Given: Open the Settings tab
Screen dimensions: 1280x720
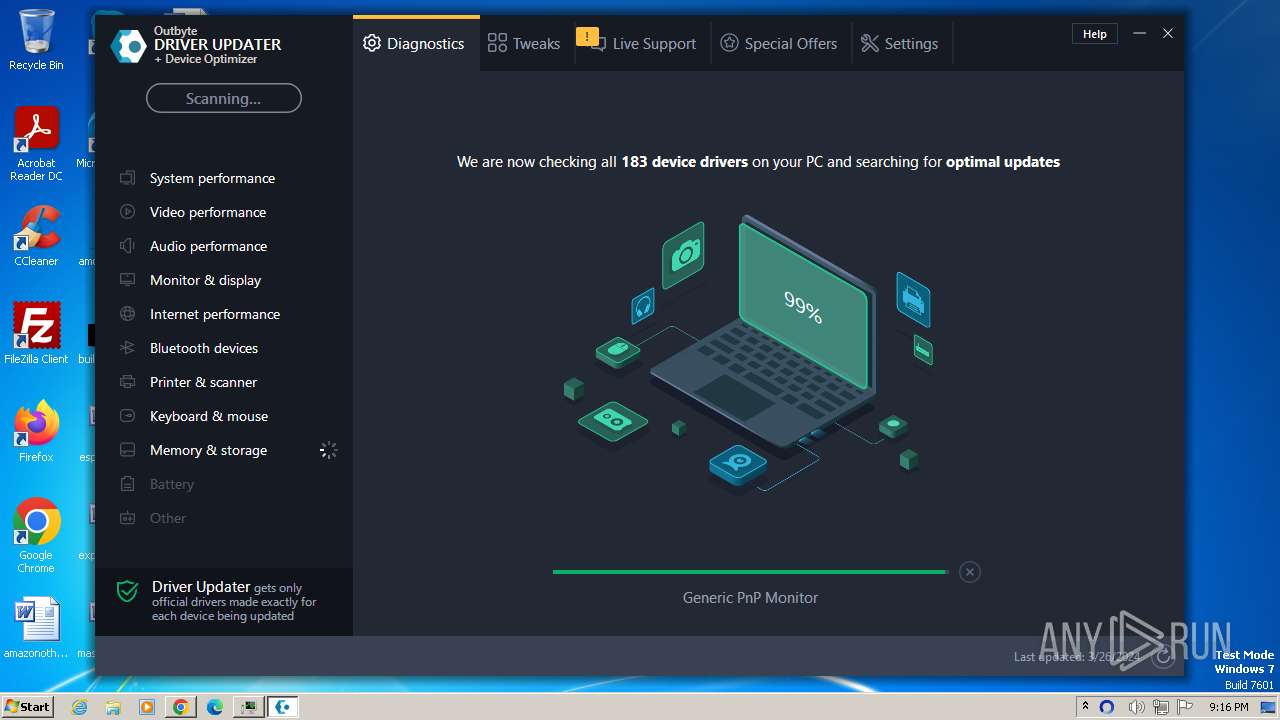Looking at the screenshot, I should [x=900, y=44].
